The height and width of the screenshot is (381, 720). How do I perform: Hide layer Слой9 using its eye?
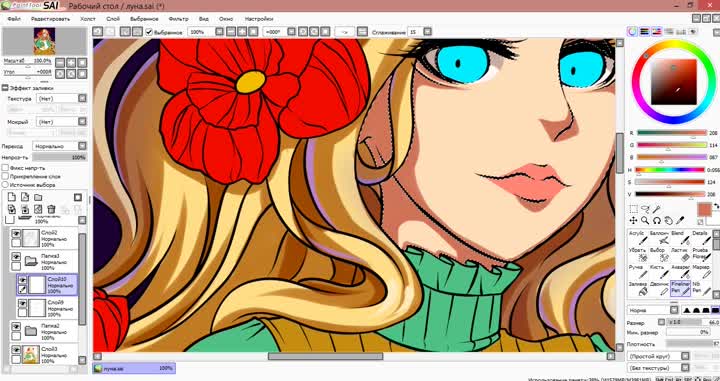coord(22,303)
